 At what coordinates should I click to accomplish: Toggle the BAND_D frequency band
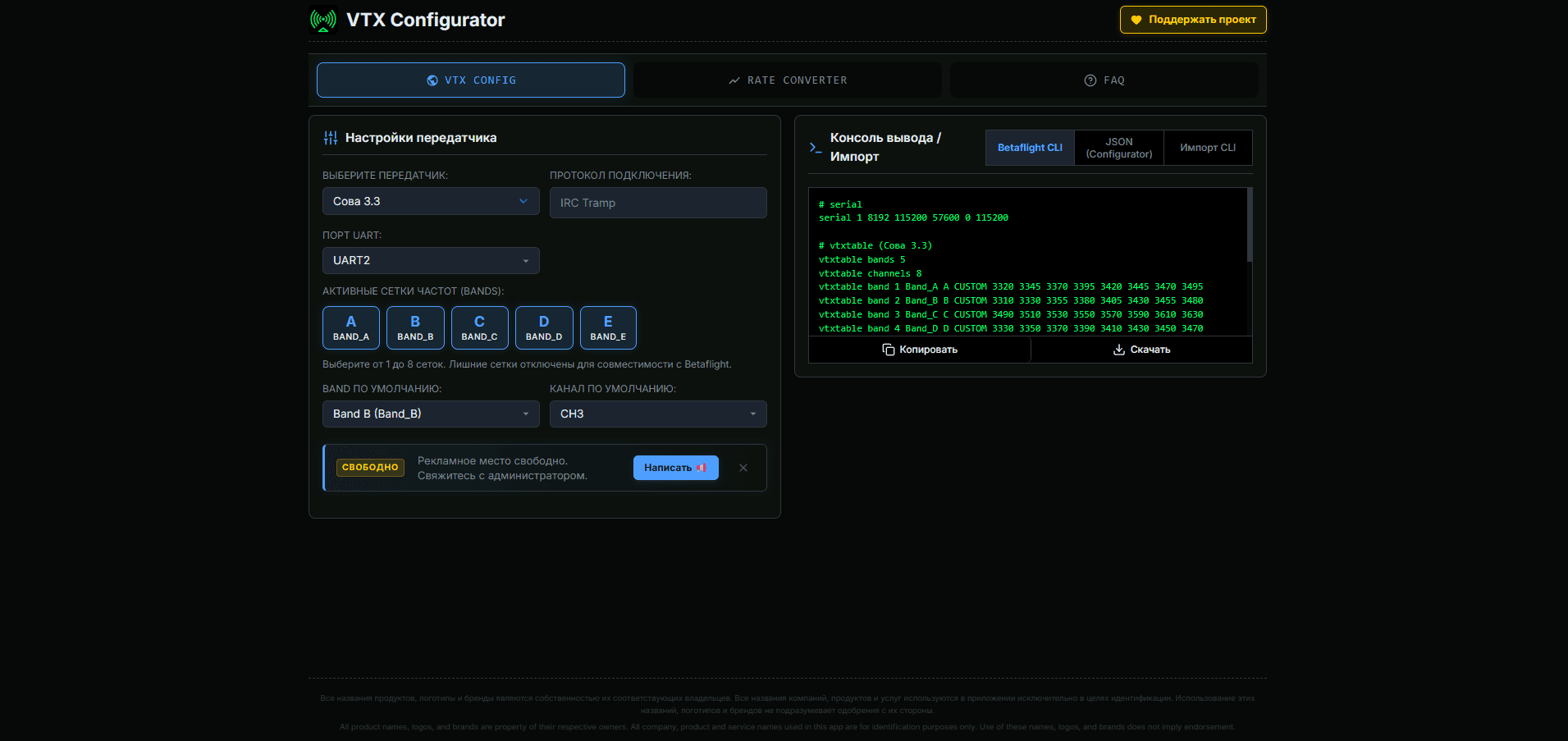point(544,327)
